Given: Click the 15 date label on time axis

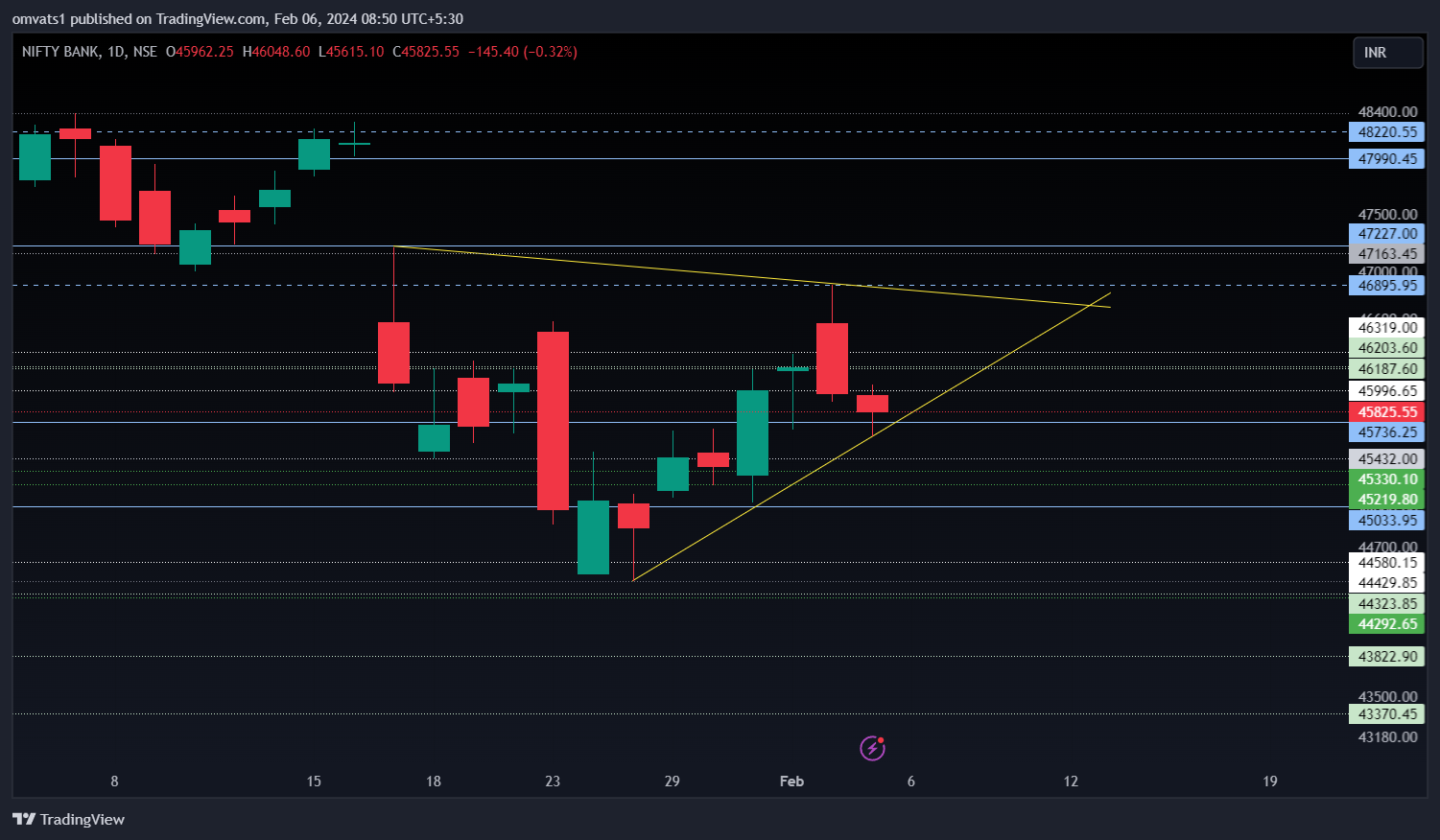Looking at the screenshot, I should click(314, 782).
